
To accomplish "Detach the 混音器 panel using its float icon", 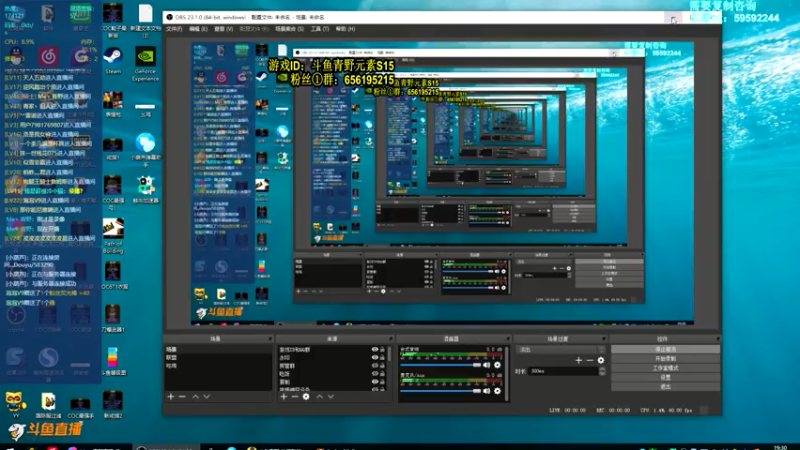I will click(x=508, y=339).
